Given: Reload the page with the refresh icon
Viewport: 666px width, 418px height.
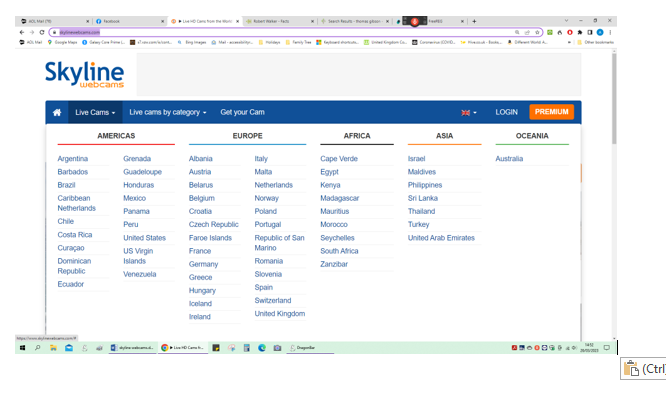Looking at the screenshot, I should (44, 32).
